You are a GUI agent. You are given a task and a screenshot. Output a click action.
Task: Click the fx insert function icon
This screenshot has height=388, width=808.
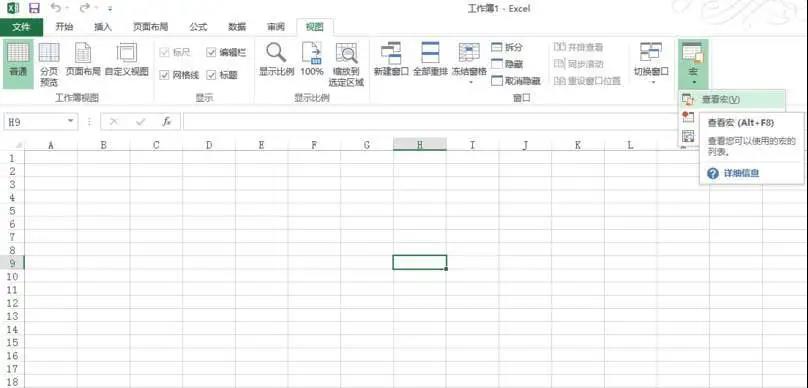click(166, 122)
